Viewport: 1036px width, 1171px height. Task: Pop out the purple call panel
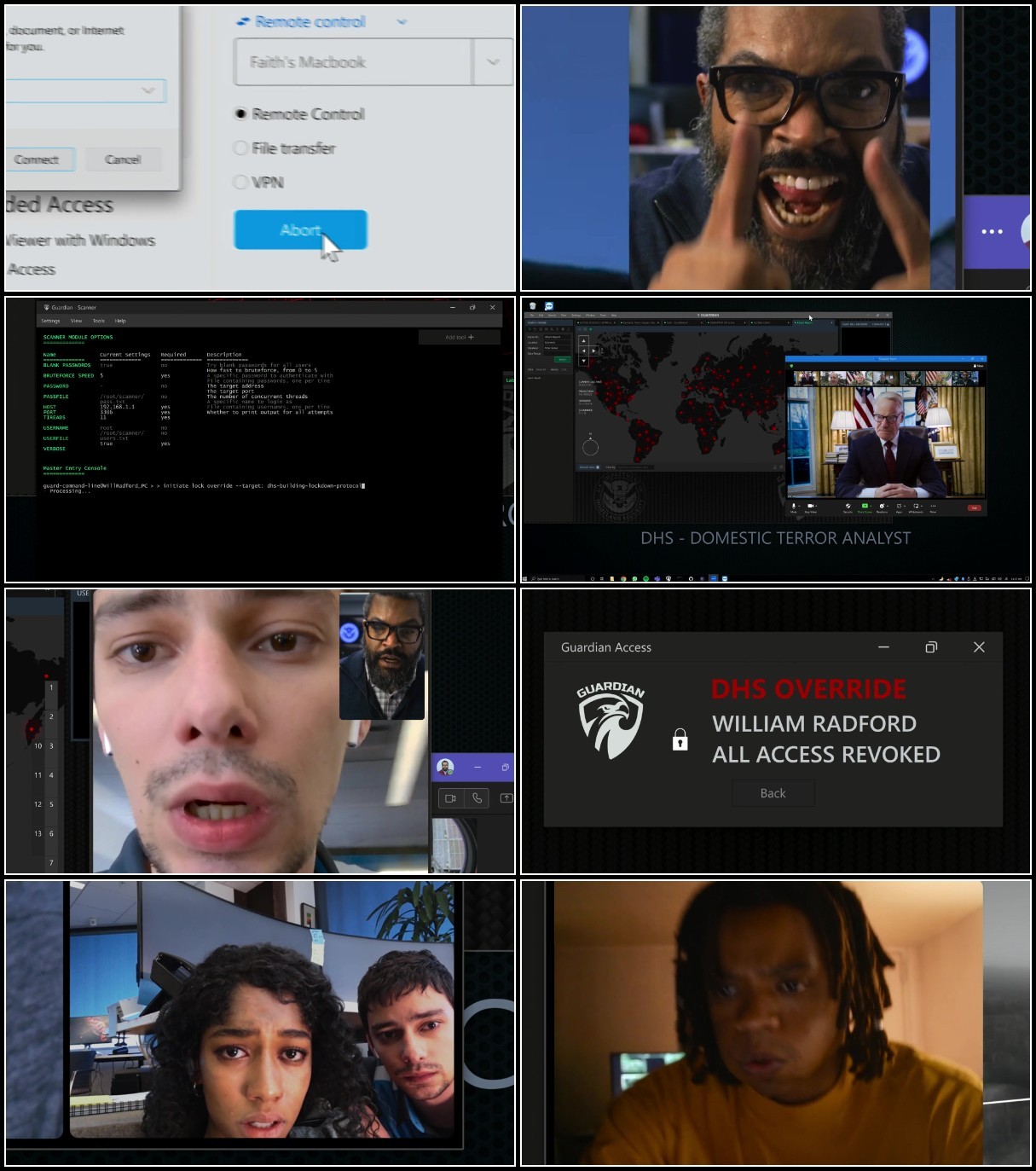[x=505, y=768]
